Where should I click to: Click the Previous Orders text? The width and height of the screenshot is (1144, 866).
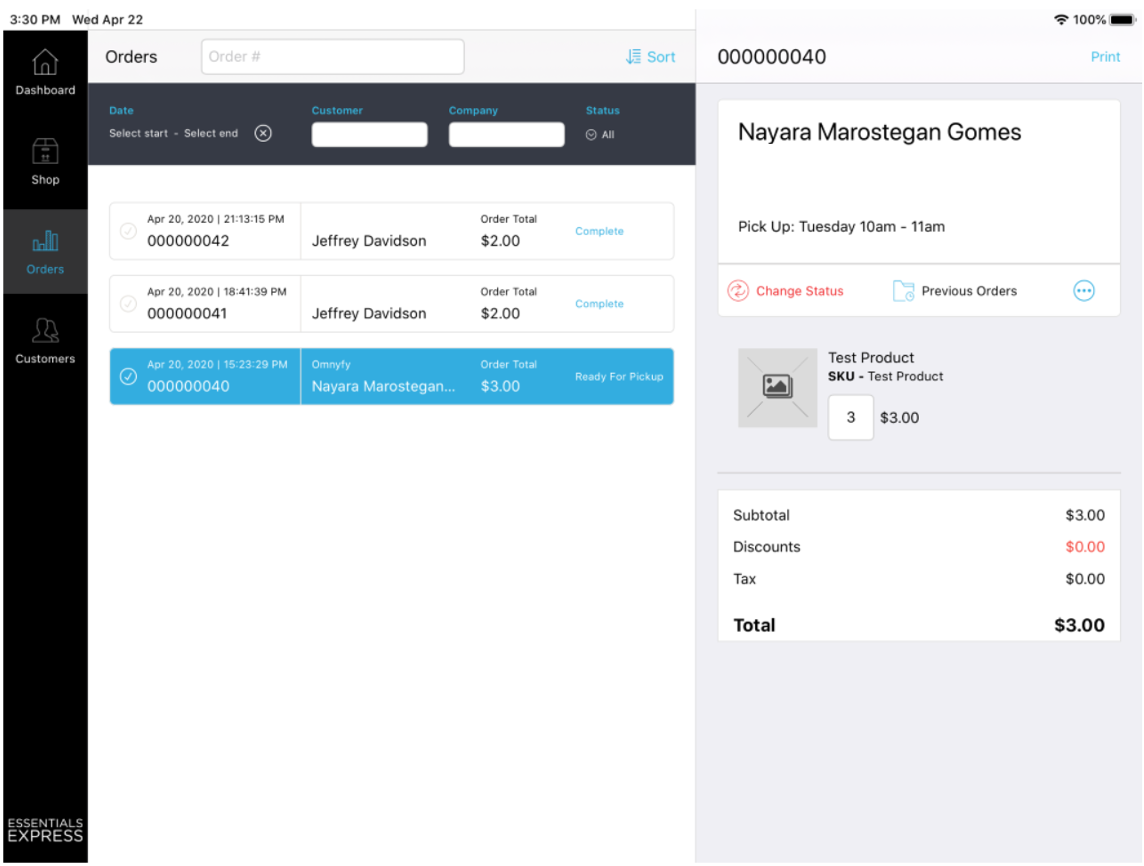coord(969,291)
